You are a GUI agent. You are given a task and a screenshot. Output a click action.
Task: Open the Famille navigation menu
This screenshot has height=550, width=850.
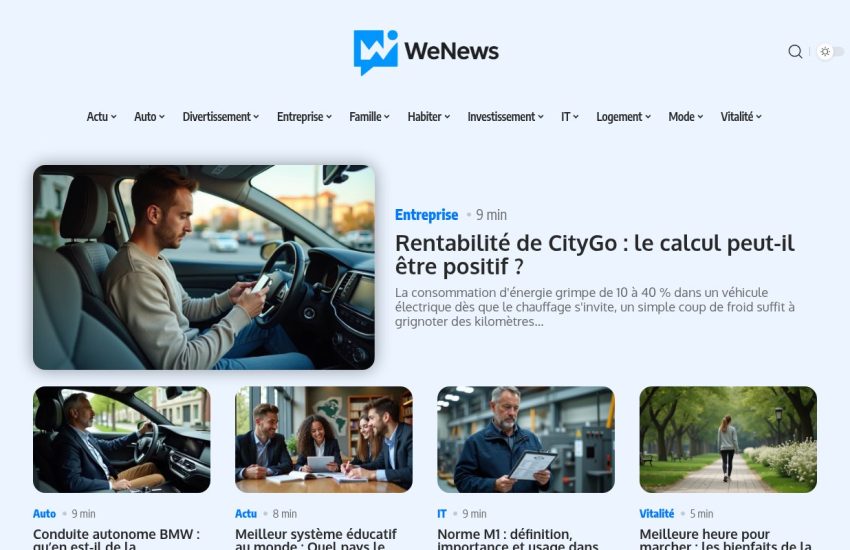369,117
